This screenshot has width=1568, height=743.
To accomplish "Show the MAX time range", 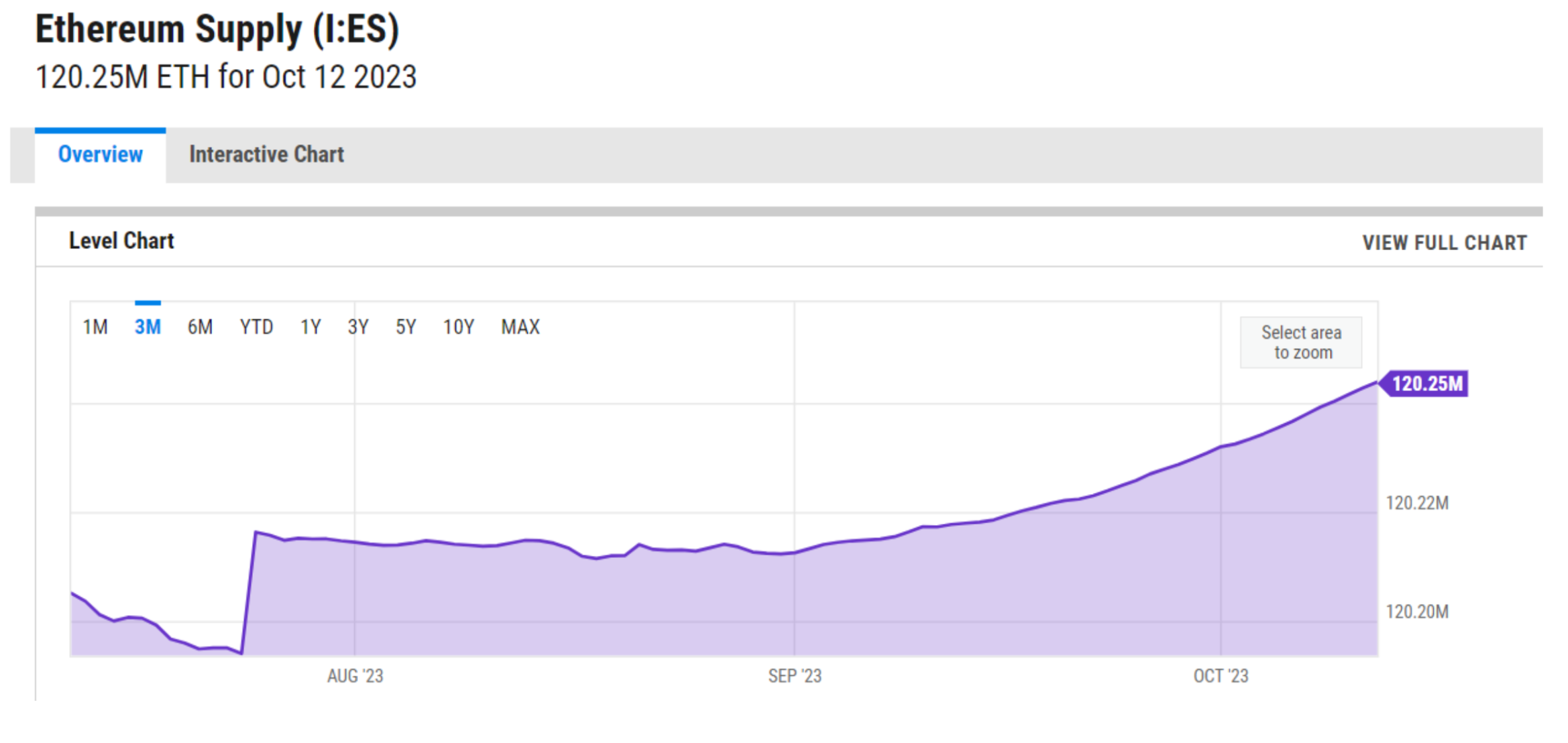I will click(520, 327).
